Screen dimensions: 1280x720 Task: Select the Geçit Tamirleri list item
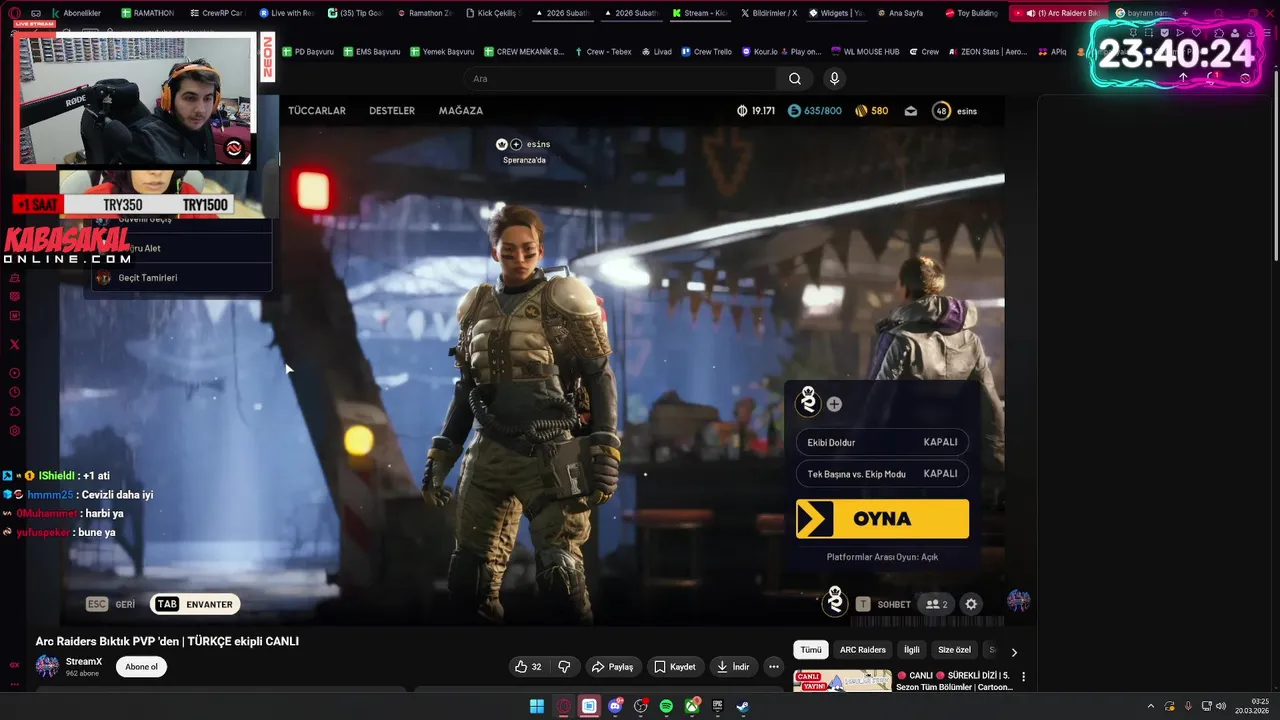pos(180,278)
